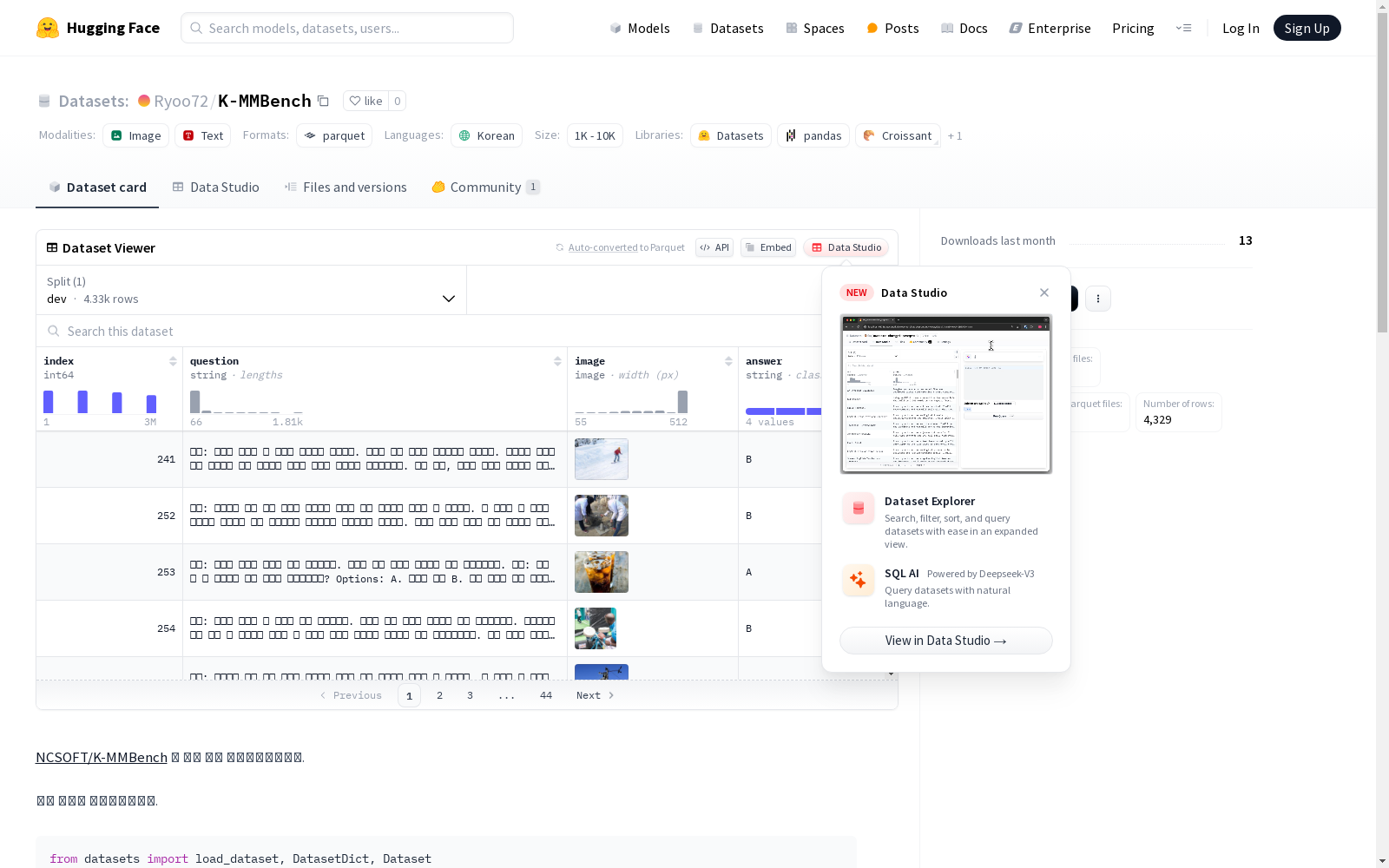Select the 1K - 10K size tag

[x=595, y=135]
